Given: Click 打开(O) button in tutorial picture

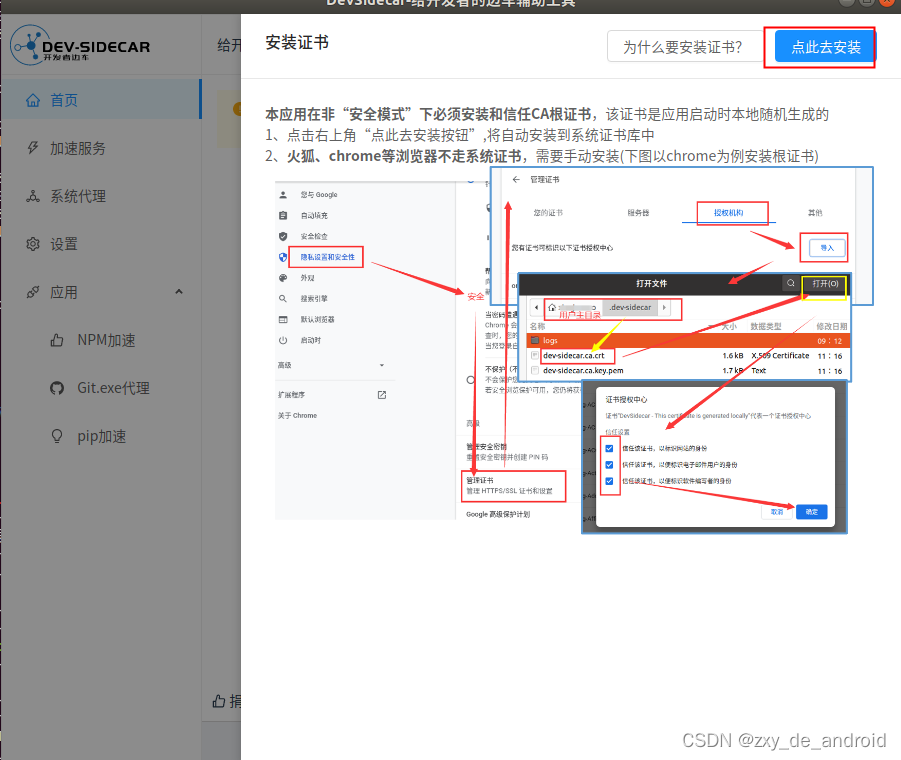Looking at the screenshot, I should (825, 283).
